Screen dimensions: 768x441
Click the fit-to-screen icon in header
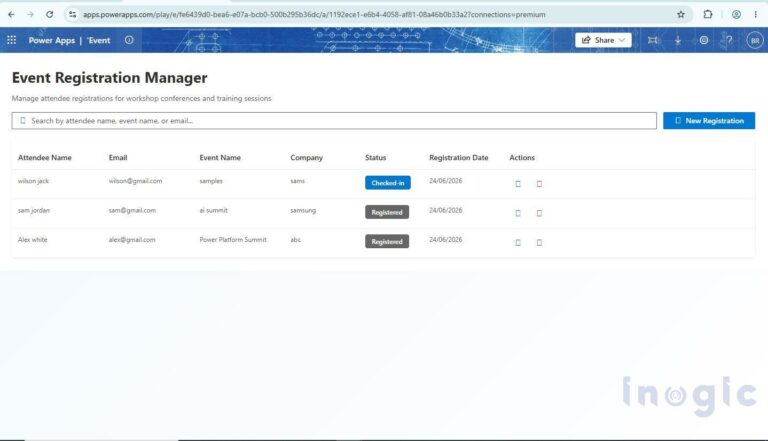coord(652,40)
